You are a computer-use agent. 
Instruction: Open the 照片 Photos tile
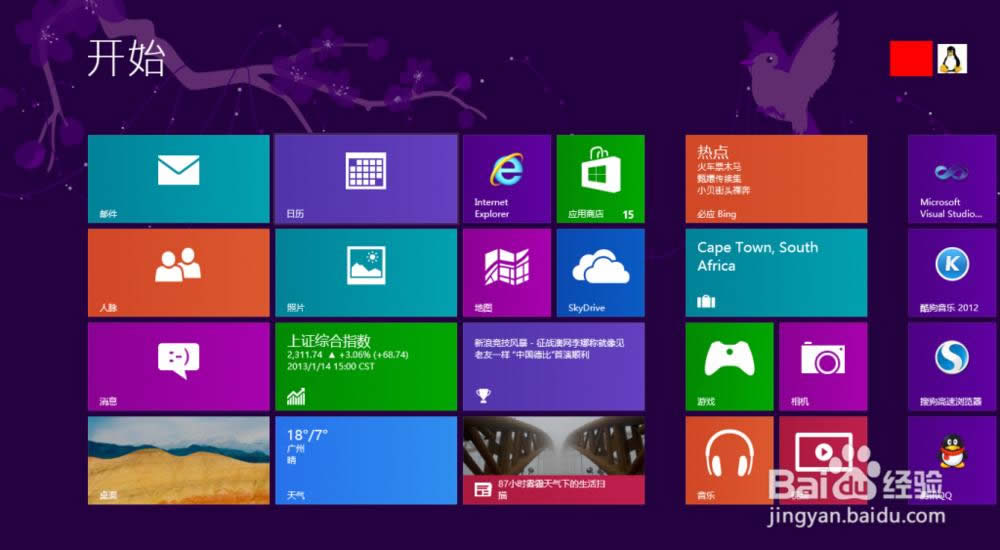pos(366,272)
